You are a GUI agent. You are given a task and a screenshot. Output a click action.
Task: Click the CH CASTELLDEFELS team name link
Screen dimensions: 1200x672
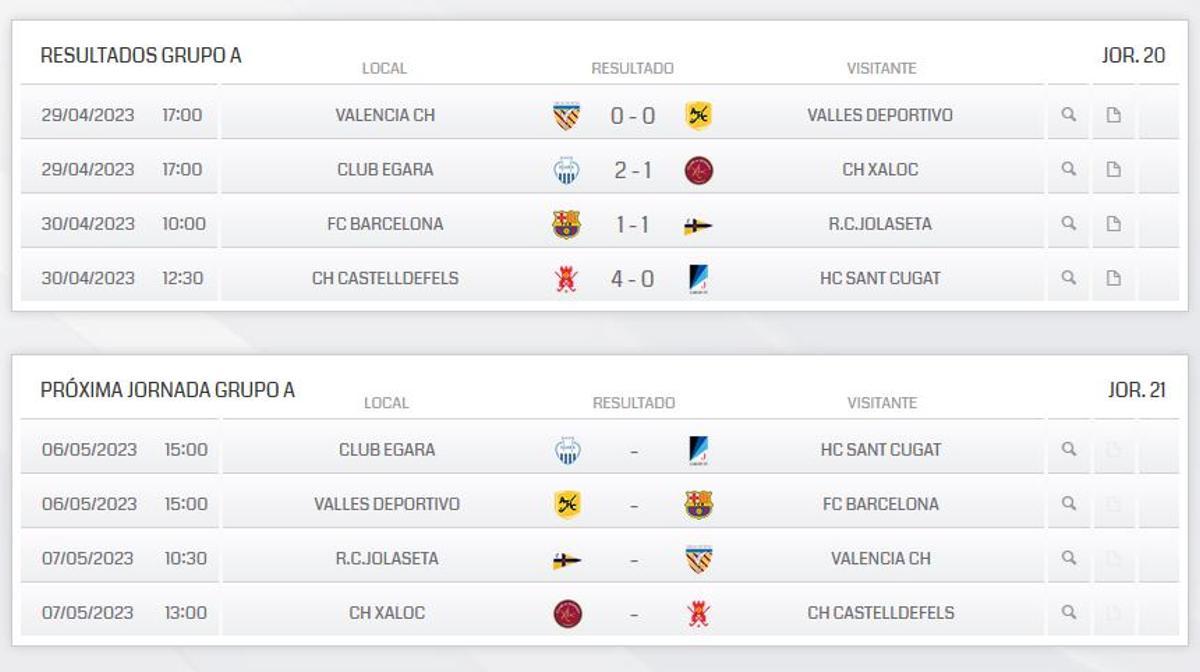click(x=388, y=278)
